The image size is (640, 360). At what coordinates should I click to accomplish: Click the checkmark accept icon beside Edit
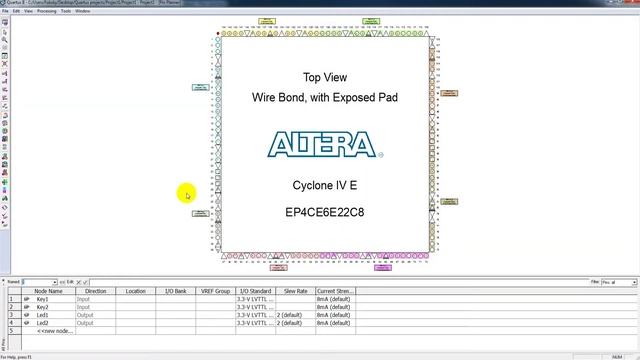coord(85,282)
